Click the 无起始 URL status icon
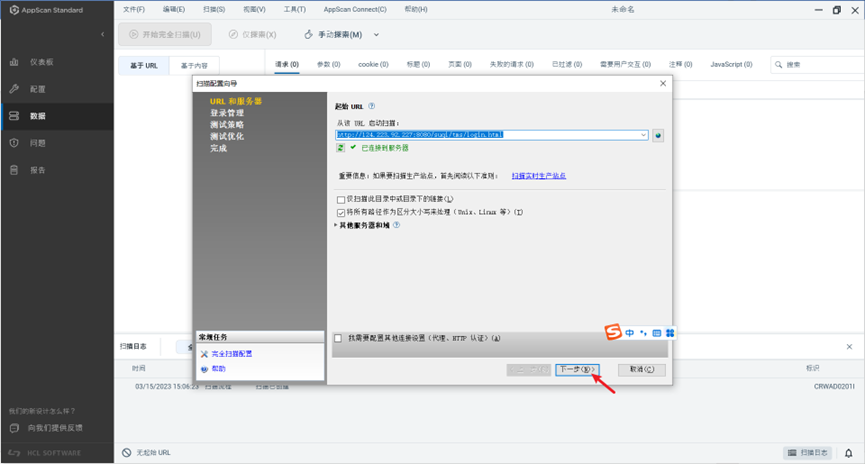 (127, 452)
